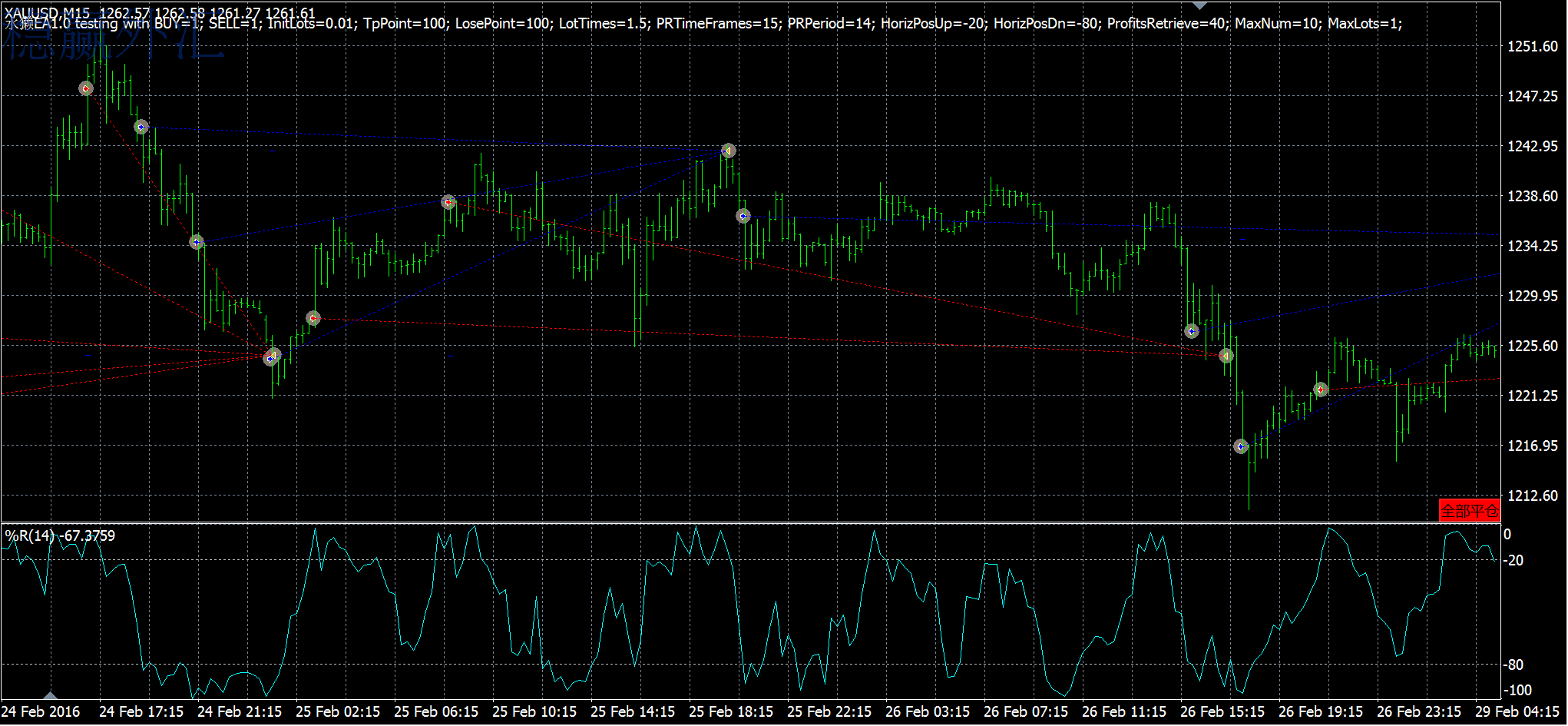
Task: Select the trade marker near 1227 on 26 Feb 15:15
Action: pyautogui.click(x=1192, y=331)
